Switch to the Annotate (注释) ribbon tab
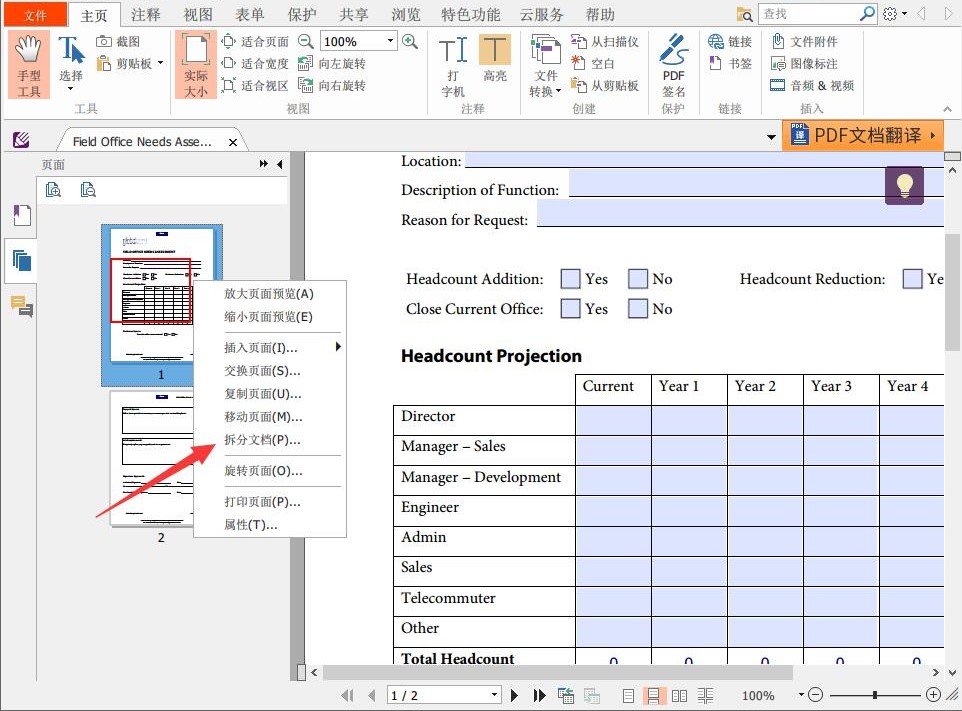The image size is (962, 711). pyautogui.click(x=145, y=15)
